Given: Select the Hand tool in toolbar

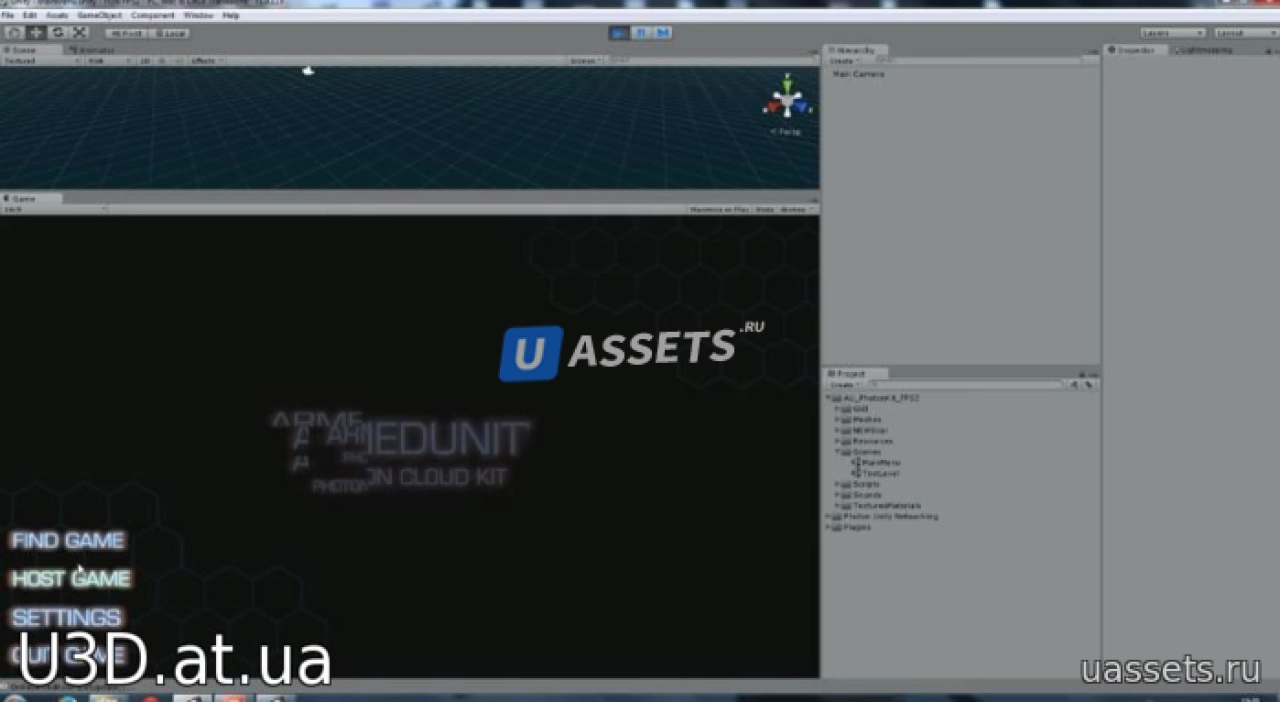Looking at the screenshot, I should click(13, 33).
